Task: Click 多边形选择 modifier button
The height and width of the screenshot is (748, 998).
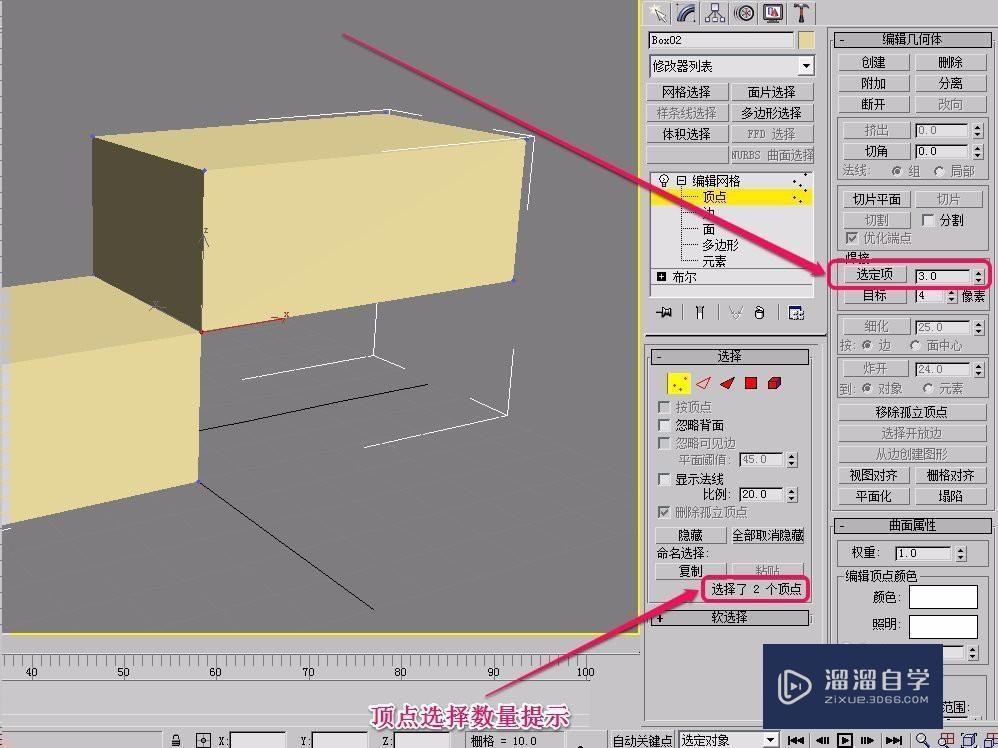Action: click(771, 113)
